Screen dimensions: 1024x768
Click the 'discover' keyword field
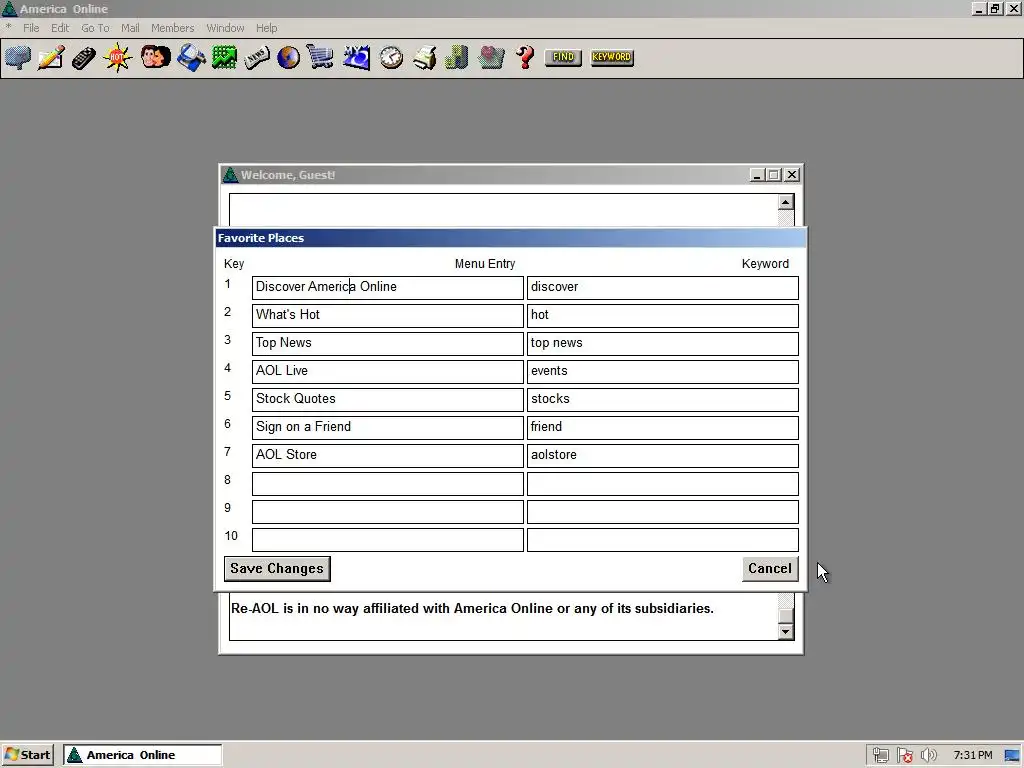point(663,287)
